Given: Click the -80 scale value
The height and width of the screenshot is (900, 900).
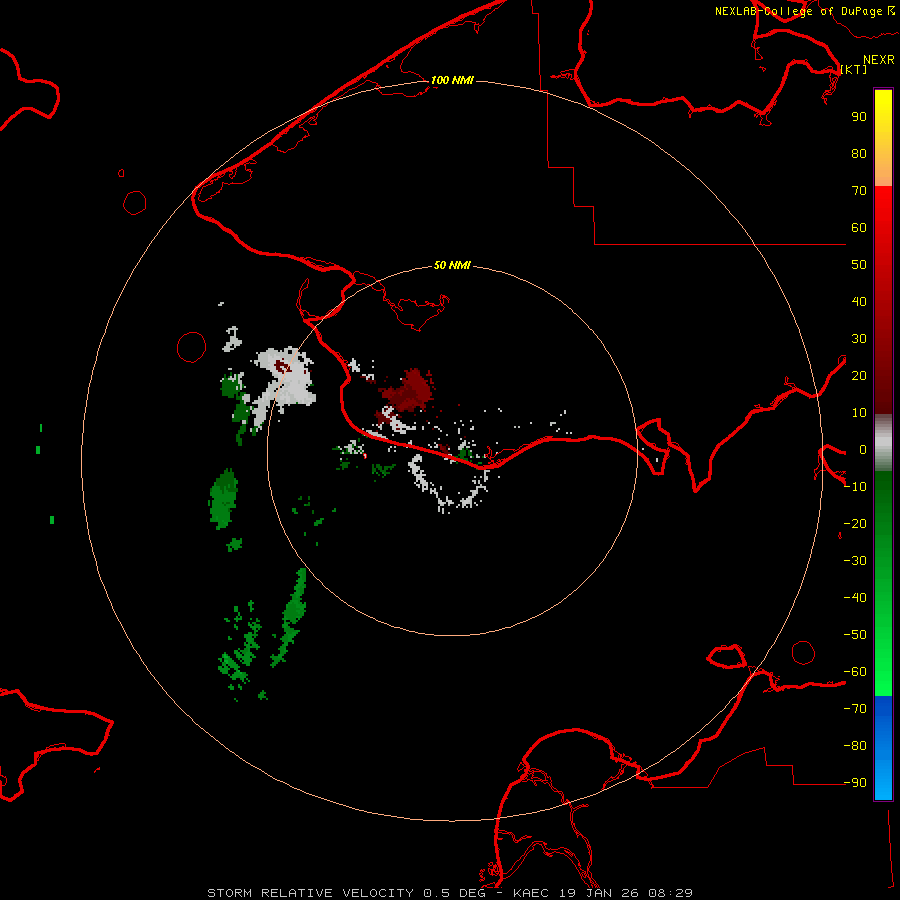Looking at the screenshot, I should pyautogui.click(x=855, y=746).
